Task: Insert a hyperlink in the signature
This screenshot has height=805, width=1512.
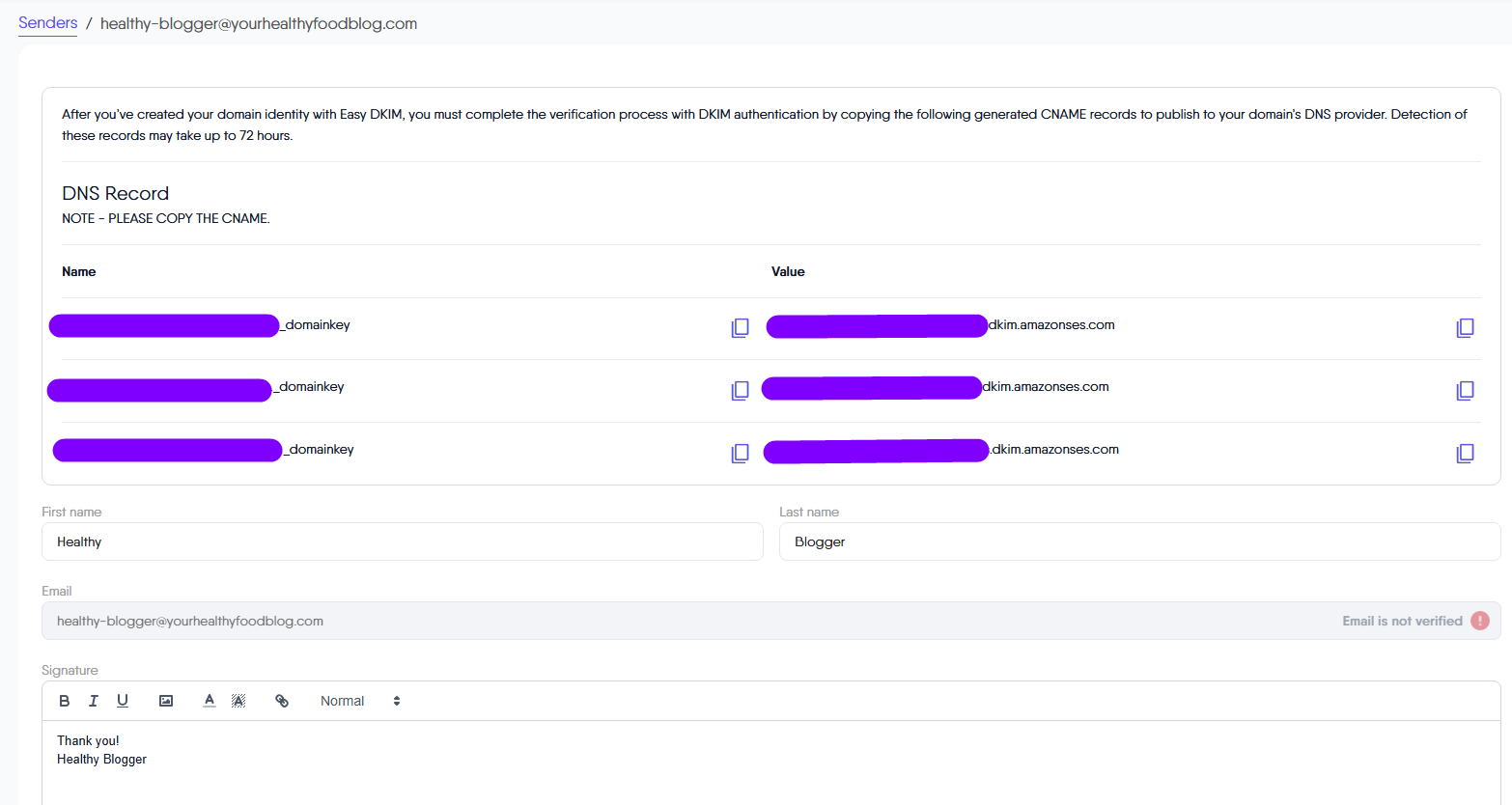Action: pyautogui.click(x=282, y=701)
